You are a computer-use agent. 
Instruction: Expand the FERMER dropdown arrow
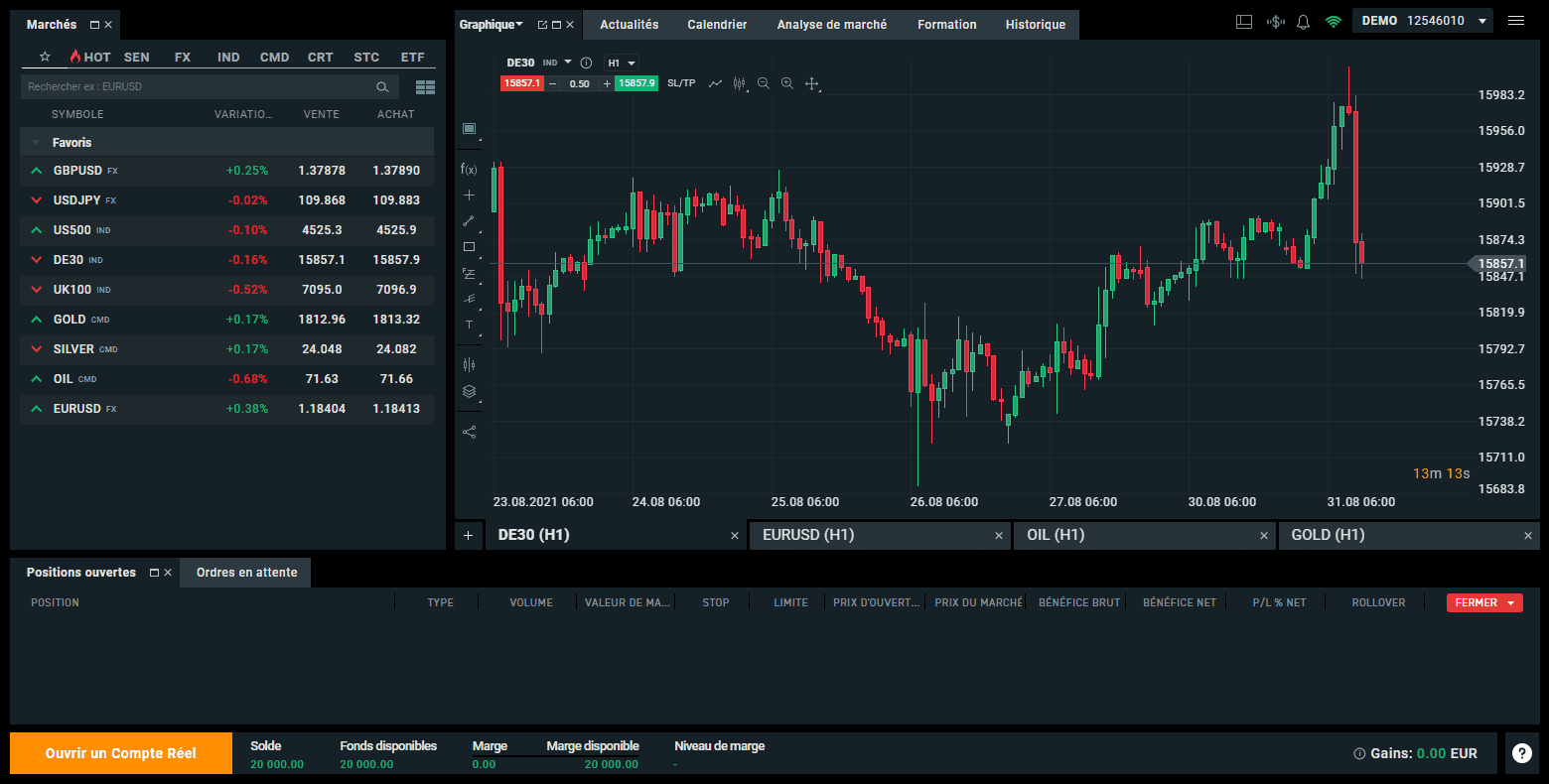(1510, 602)
